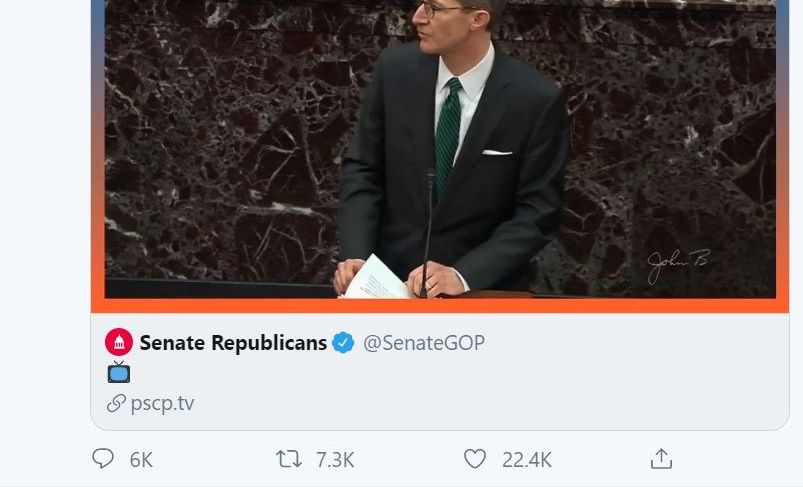Image resolution: width=803 pixels, height=487 pixels.
Task: Click the Senate Republicans red avatar
Action: [x=119, y=343]
